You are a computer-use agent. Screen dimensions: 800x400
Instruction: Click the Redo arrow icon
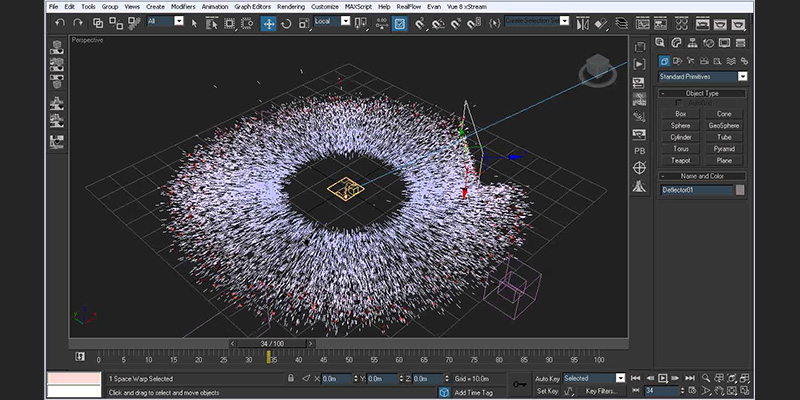78,23
